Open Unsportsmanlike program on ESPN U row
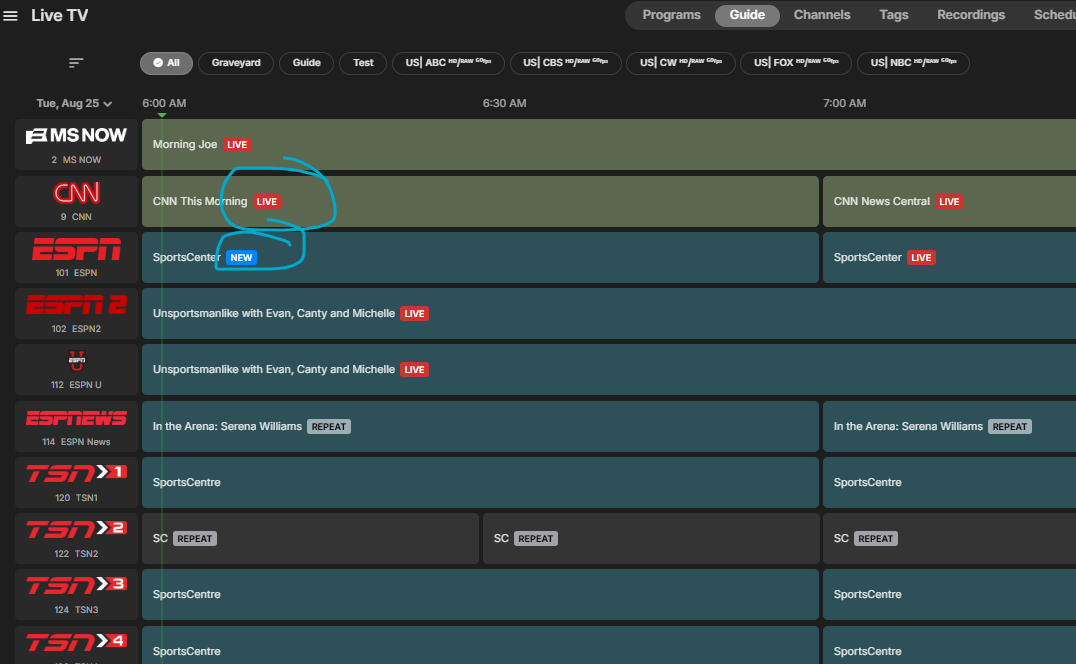 [609, 369]
